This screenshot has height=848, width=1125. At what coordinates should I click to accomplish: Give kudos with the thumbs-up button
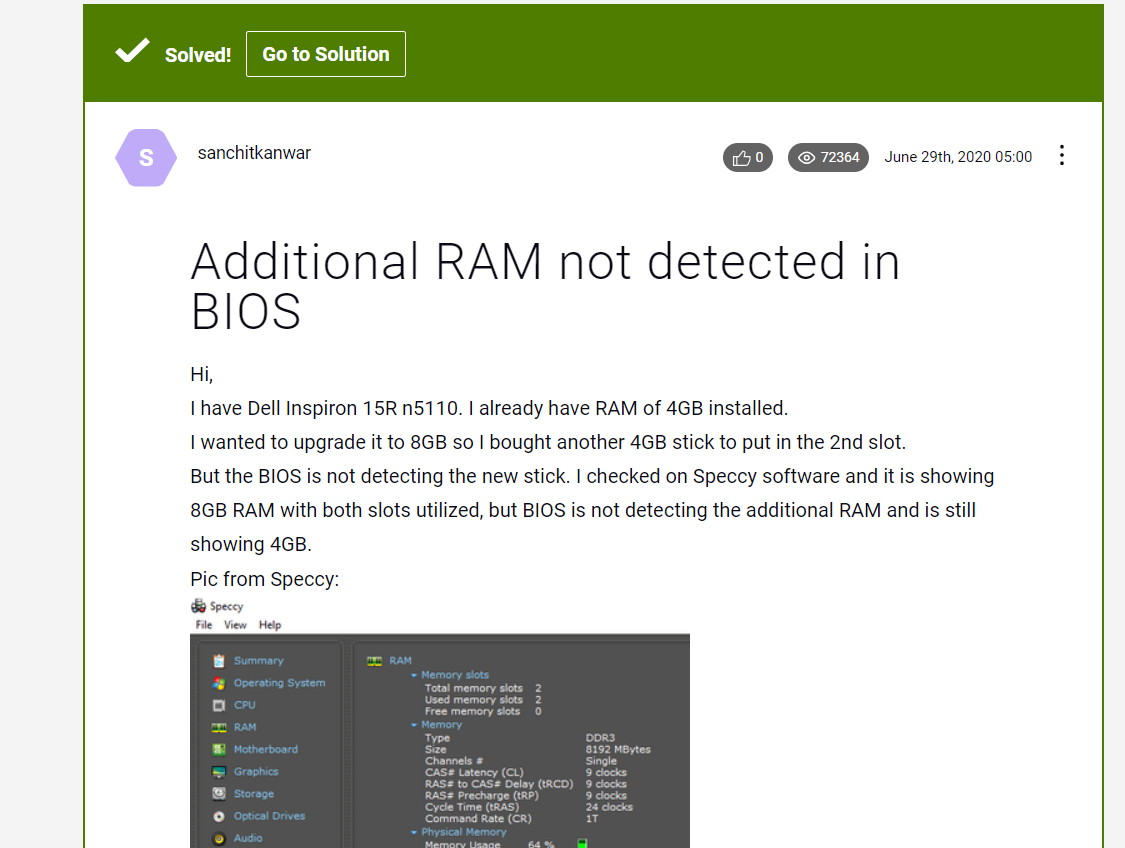[748, 158]
